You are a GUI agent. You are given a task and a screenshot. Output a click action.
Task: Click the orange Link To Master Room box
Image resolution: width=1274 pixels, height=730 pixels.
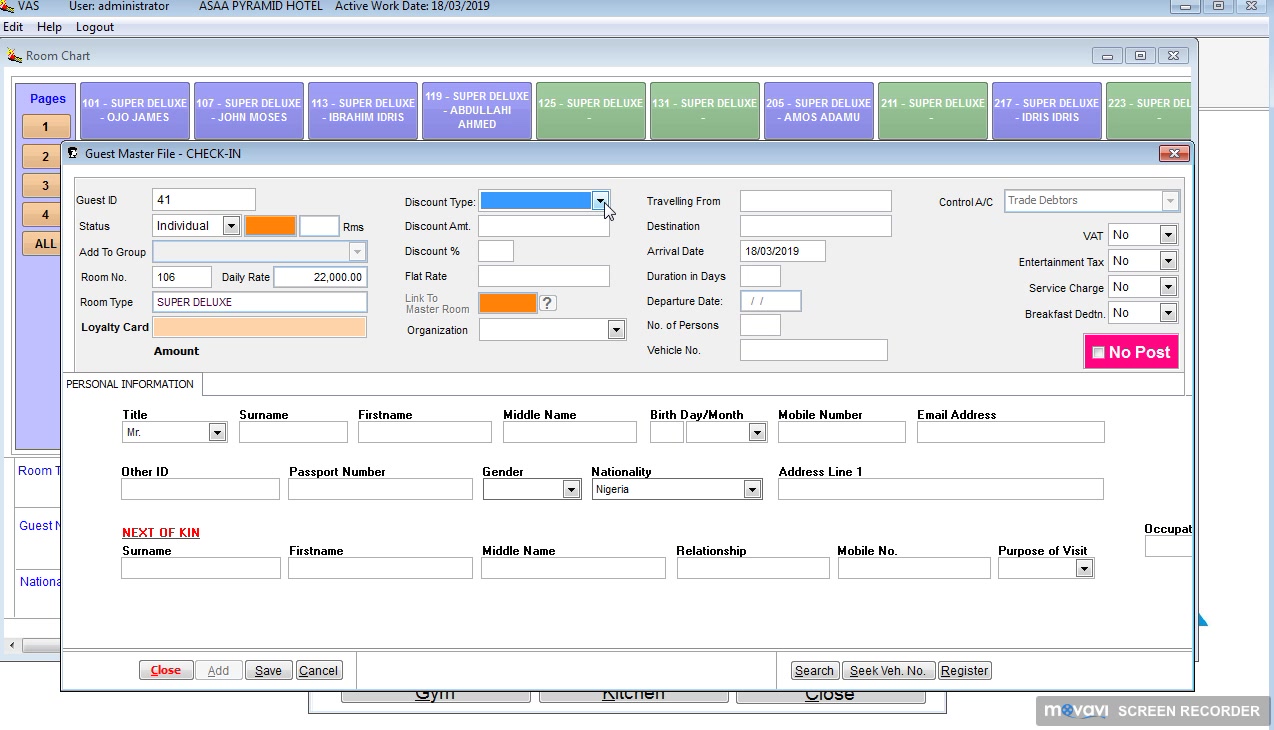pyautogui.click(x=508, y=303)
